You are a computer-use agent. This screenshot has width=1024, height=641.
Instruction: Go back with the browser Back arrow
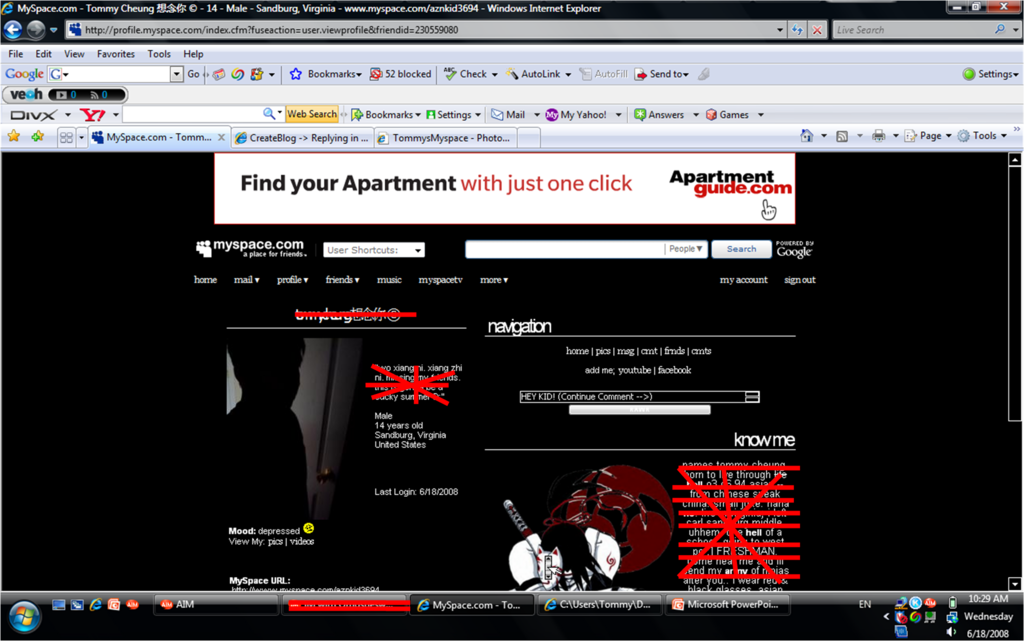tap(13, 29)
